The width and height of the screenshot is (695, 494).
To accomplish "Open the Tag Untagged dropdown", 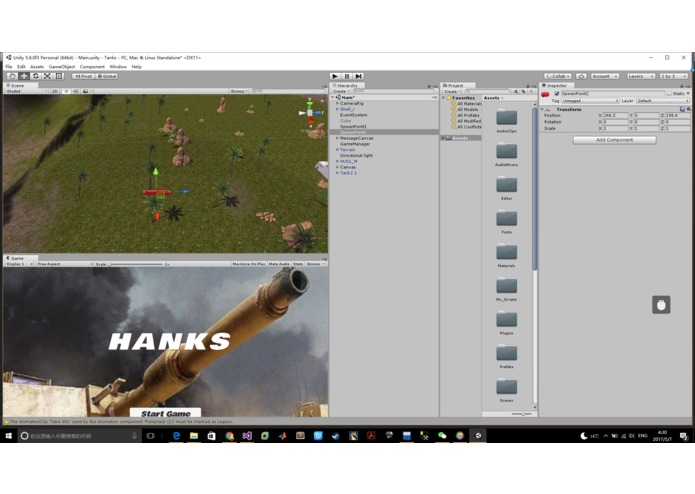I will coord(590,101).
